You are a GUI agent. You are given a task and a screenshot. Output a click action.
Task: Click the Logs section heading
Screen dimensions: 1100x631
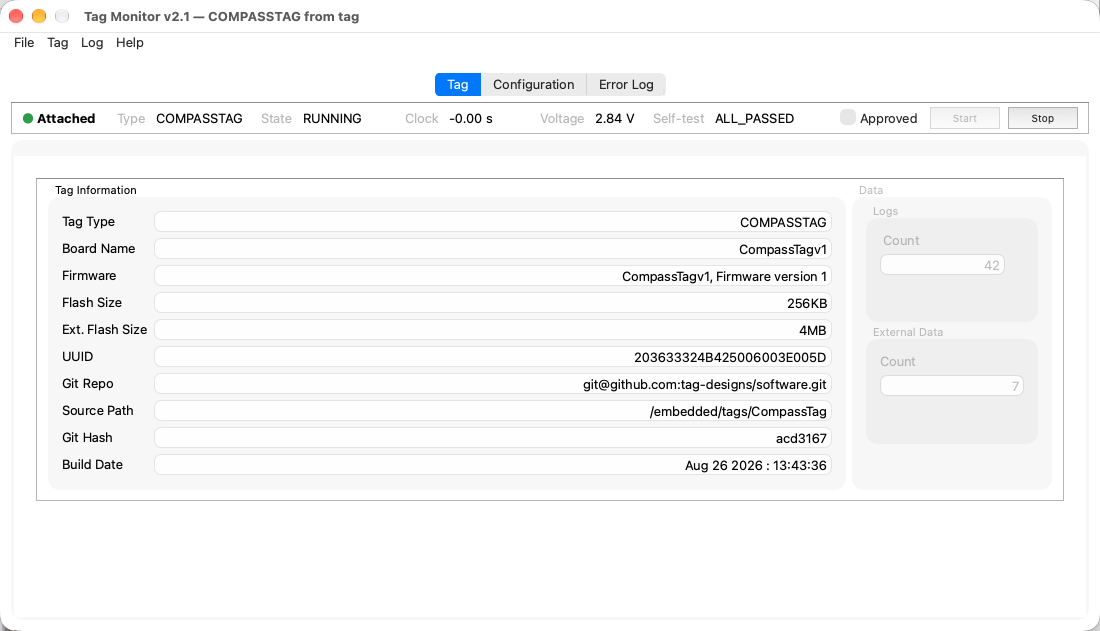coord(885,211)
